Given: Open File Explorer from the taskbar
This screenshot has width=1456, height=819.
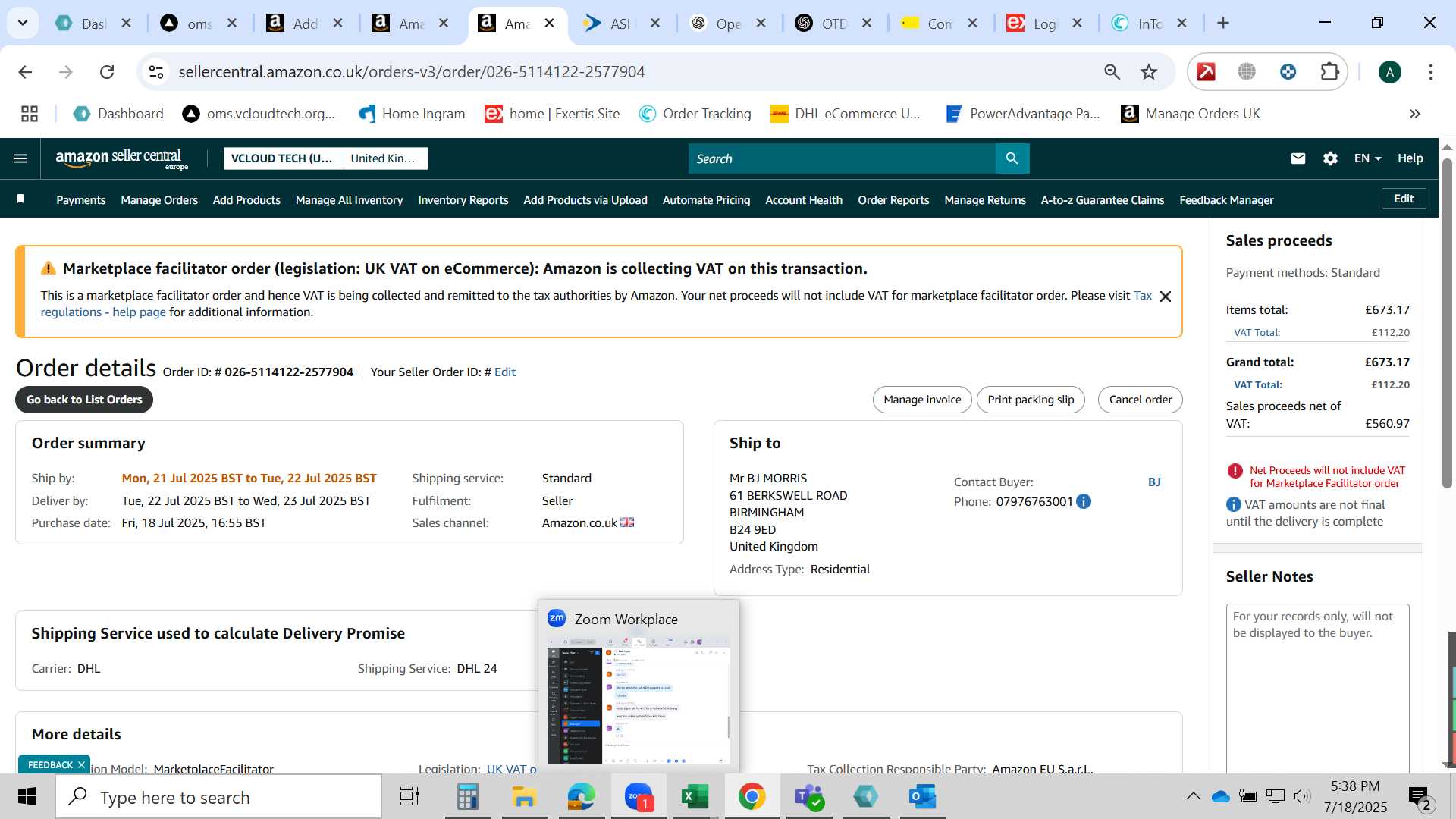Looking at the screenshot, I should (x=524, y=797).
